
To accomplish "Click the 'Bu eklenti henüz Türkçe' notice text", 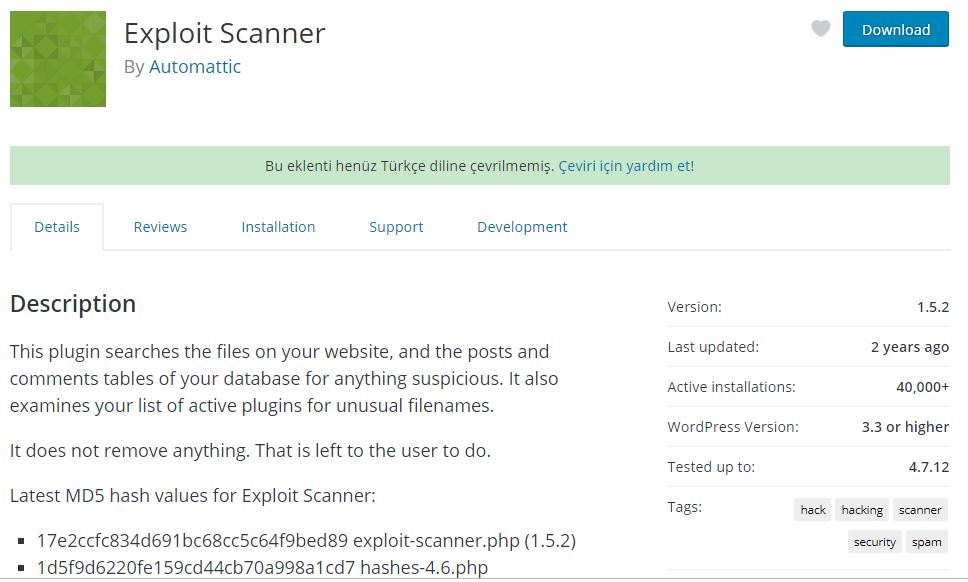I will [x=409, y=166].
